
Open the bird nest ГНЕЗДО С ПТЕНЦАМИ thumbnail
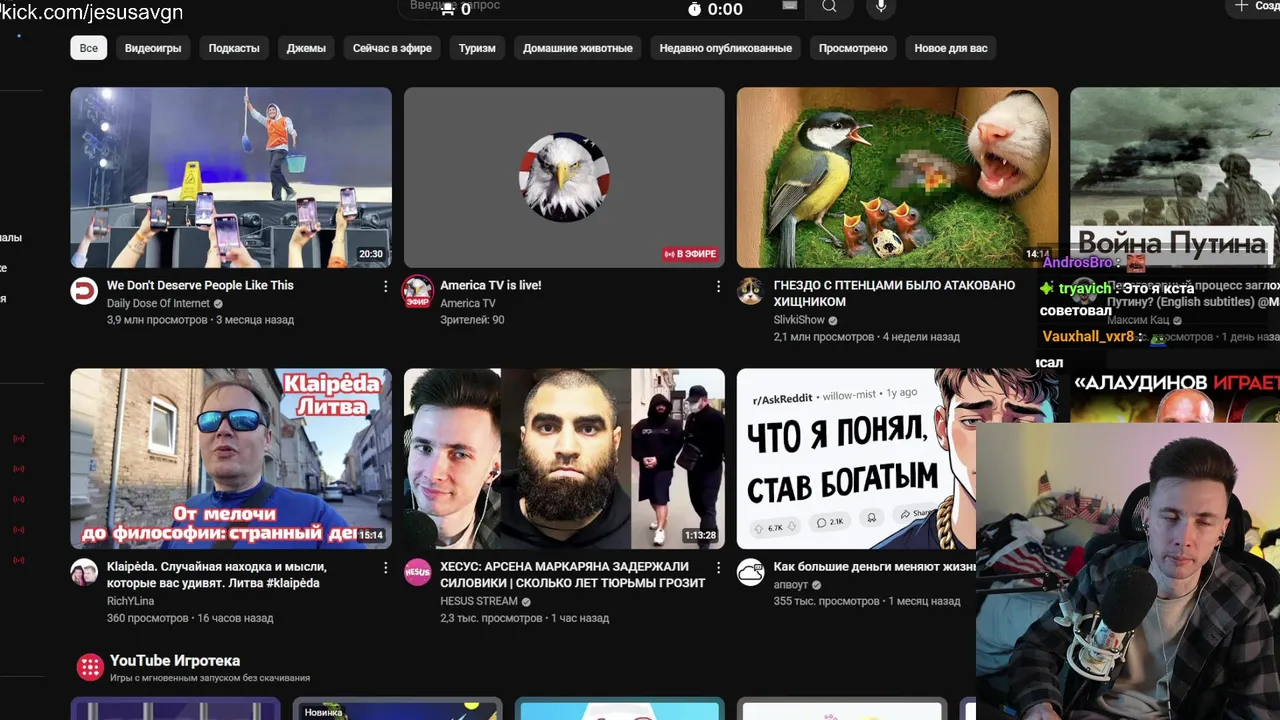[x=897, y=178]
